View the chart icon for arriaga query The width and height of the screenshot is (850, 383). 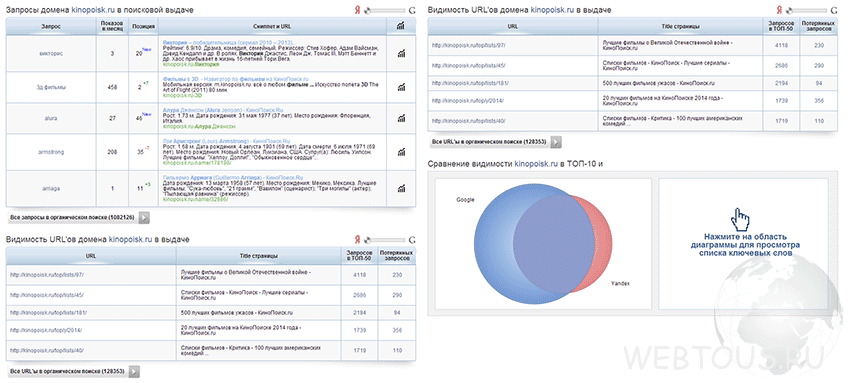coord(401,188)
